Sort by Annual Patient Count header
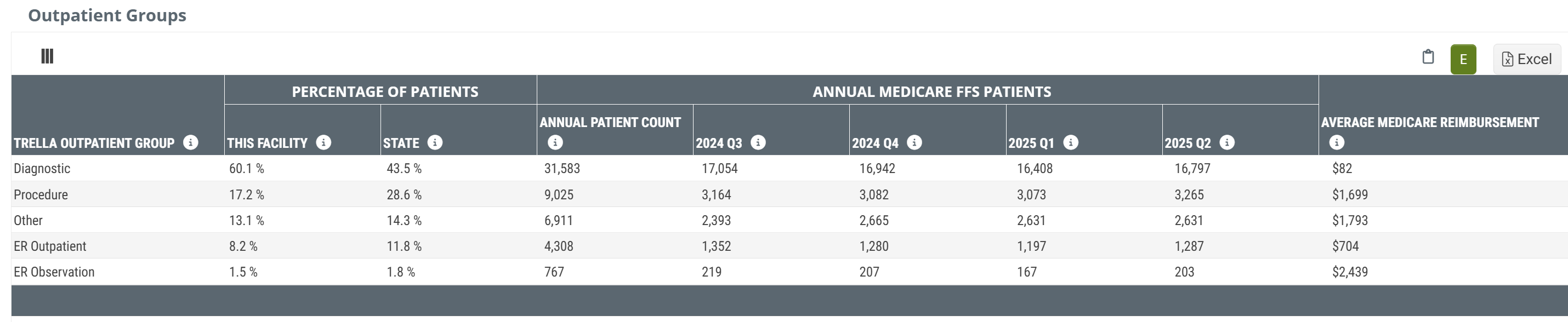The width and height of the screenshot is (1568, 322). (x=610, y=123)
